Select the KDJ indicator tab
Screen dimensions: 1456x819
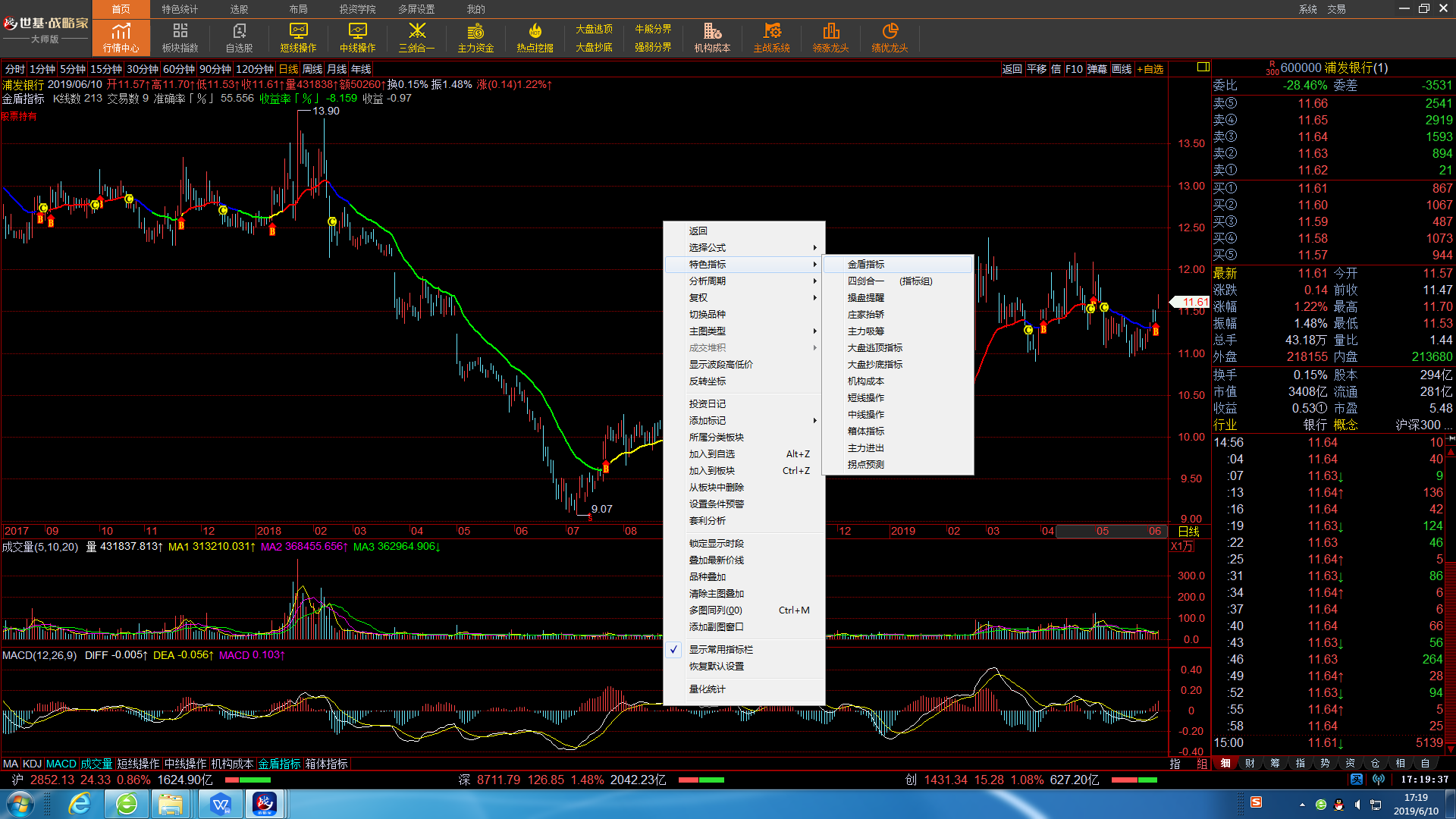[x=32, y=764]
